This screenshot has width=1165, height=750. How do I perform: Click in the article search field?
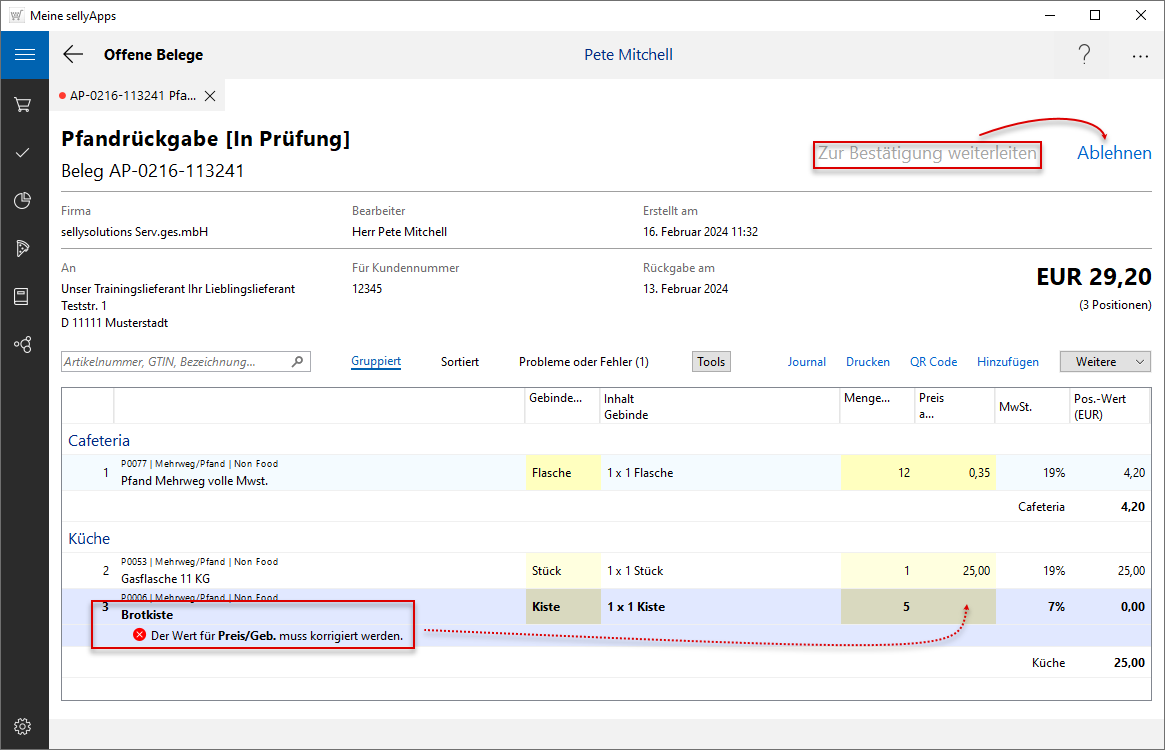coord(175,362)
